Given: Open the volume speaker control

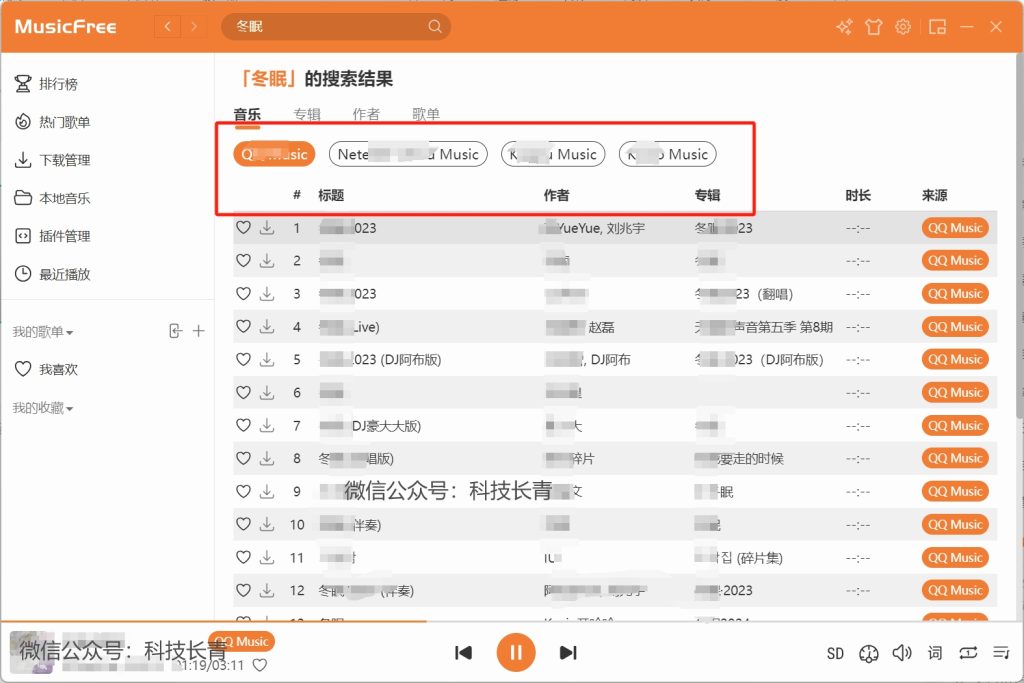Looking at the screenshot, I should (x=902, y=653).
